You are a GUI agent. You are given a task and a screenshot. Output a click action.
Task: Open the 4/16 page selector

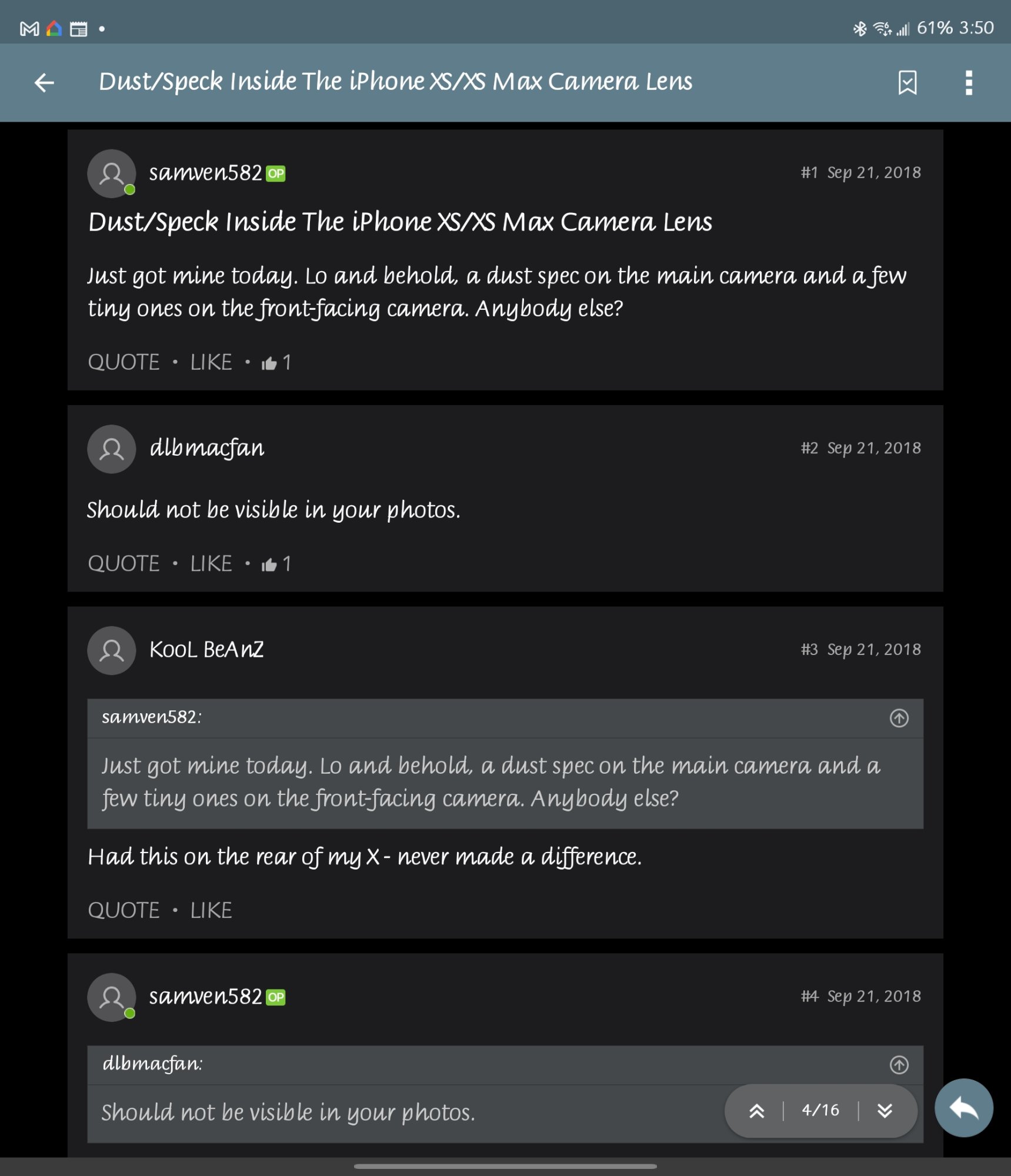[x=820, y=1110]
